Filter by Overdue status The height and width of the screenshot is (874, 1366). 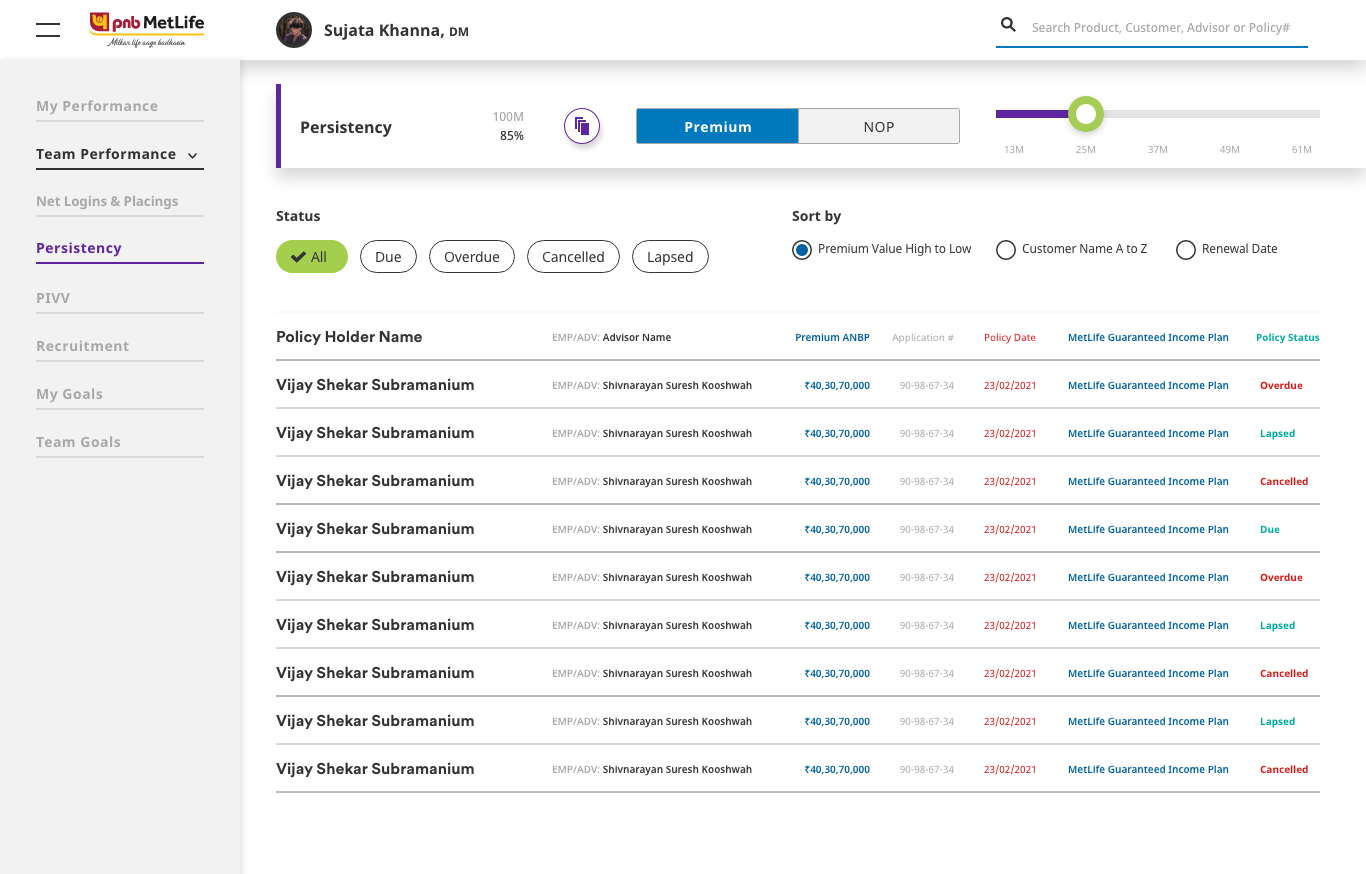pyautogui.click(x=472, y=257)
